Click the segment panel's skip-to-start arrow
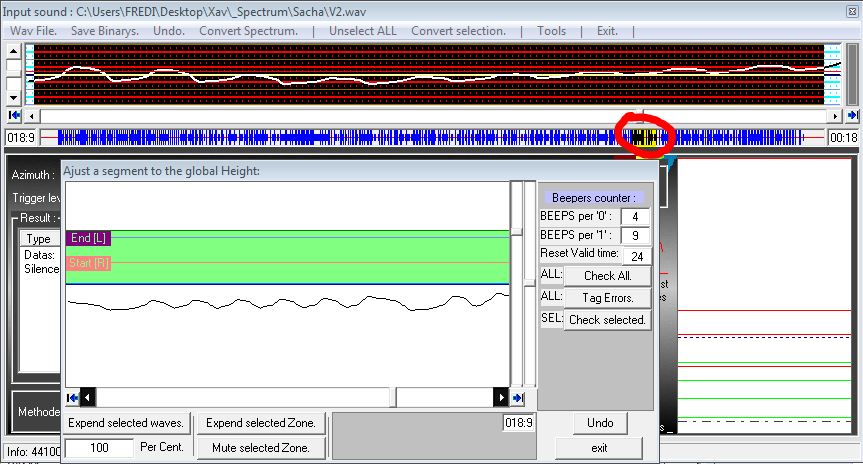Viewport: 863px width, 464px height. (72, 398)
